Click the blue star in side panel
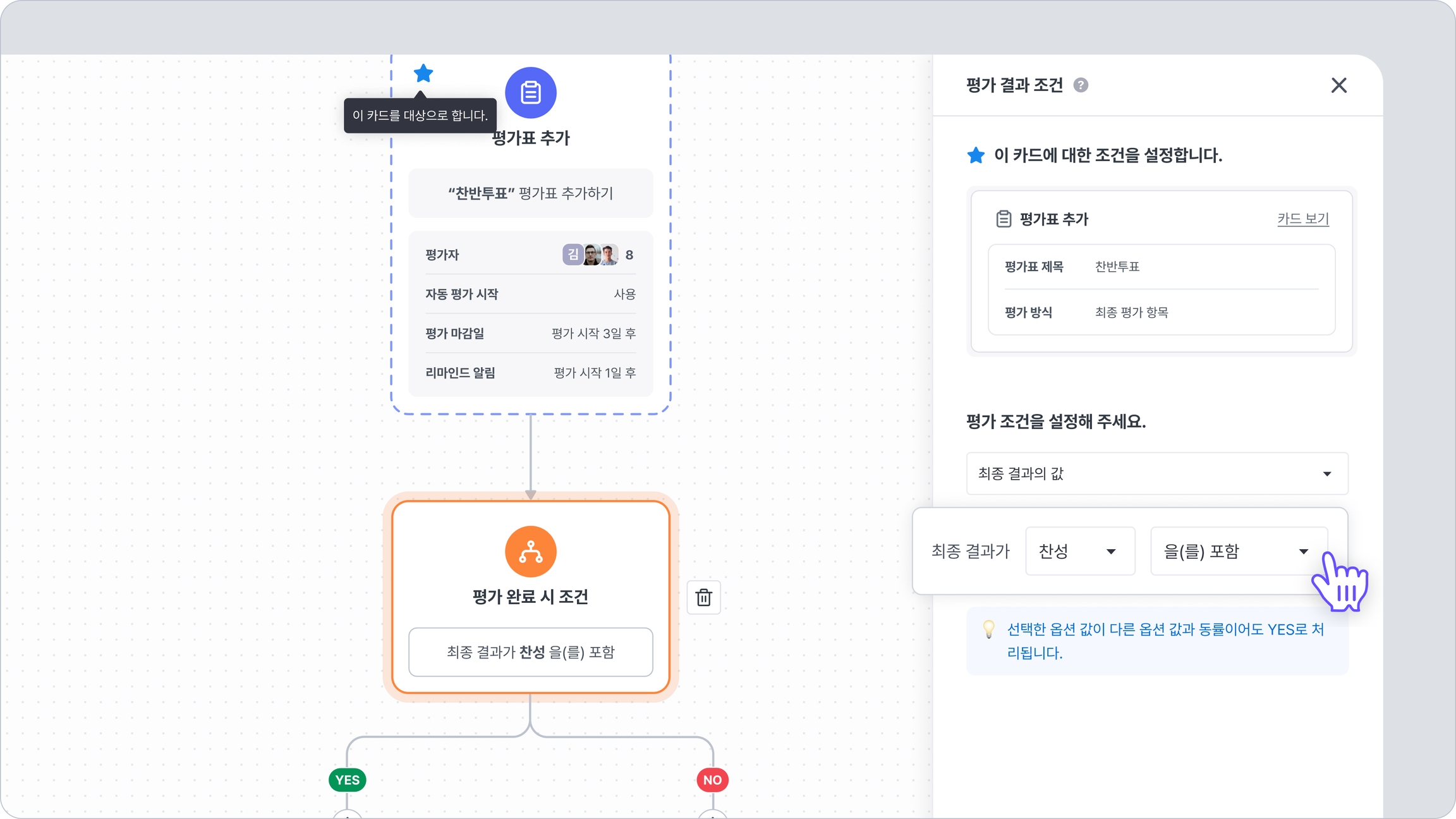The width and height of the screenshot is (1456, 819). (976, 155)
